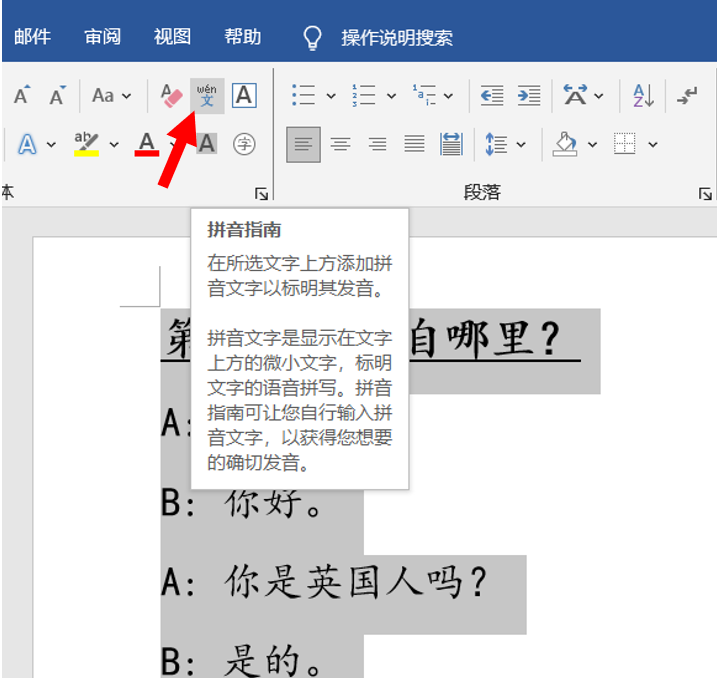Click the lightbulb Tell Me icon
The image size is (717, 687).
tap(313, 38)
